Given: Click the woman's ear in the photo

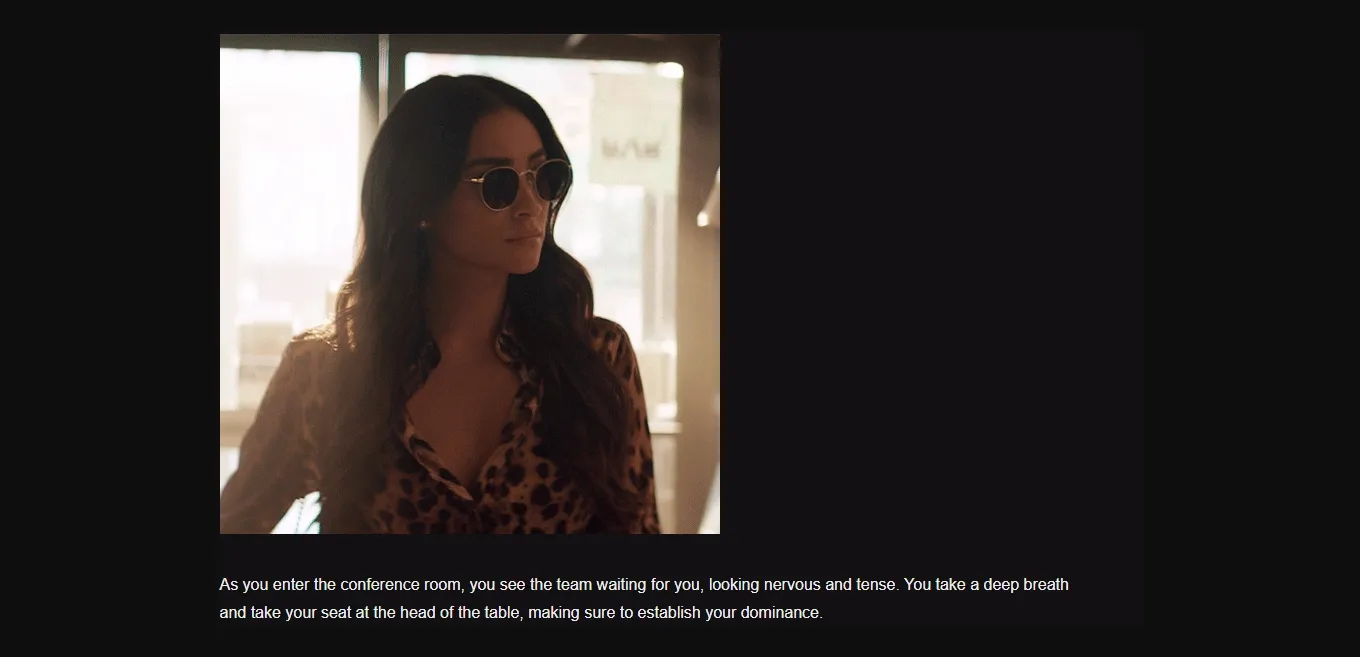Looking at the screenshot, I should (426, 224).
